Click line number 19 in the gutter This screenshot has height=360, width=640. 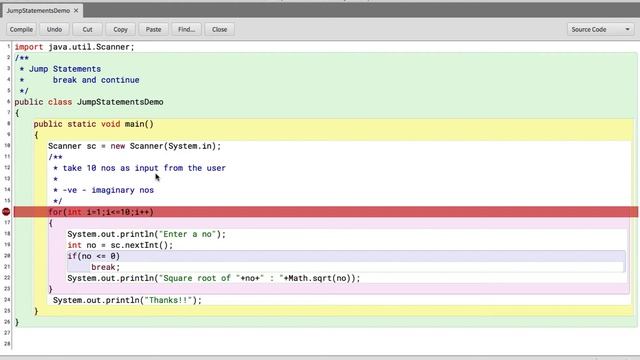7,244
